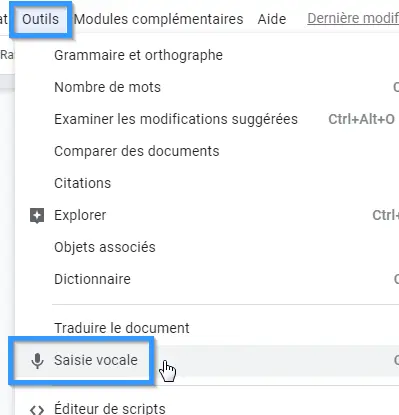
Task: Click the Explorer star icon
Action: 37,216
